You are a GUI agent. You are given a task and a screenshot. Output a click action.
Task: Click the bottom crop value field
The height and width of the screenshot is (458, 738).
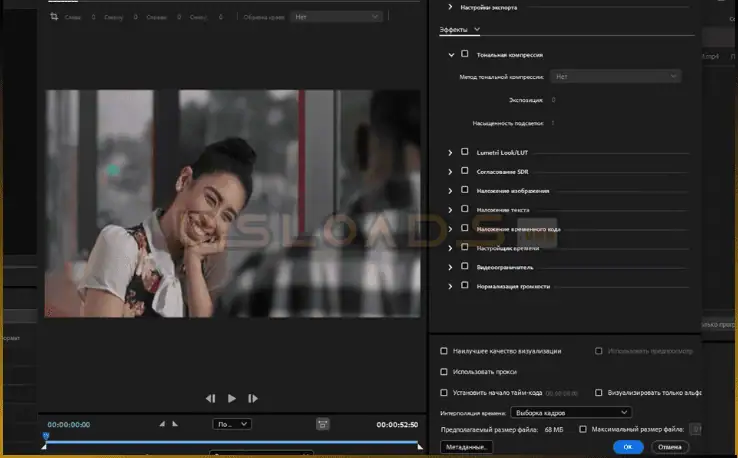(x=221, y=17)
